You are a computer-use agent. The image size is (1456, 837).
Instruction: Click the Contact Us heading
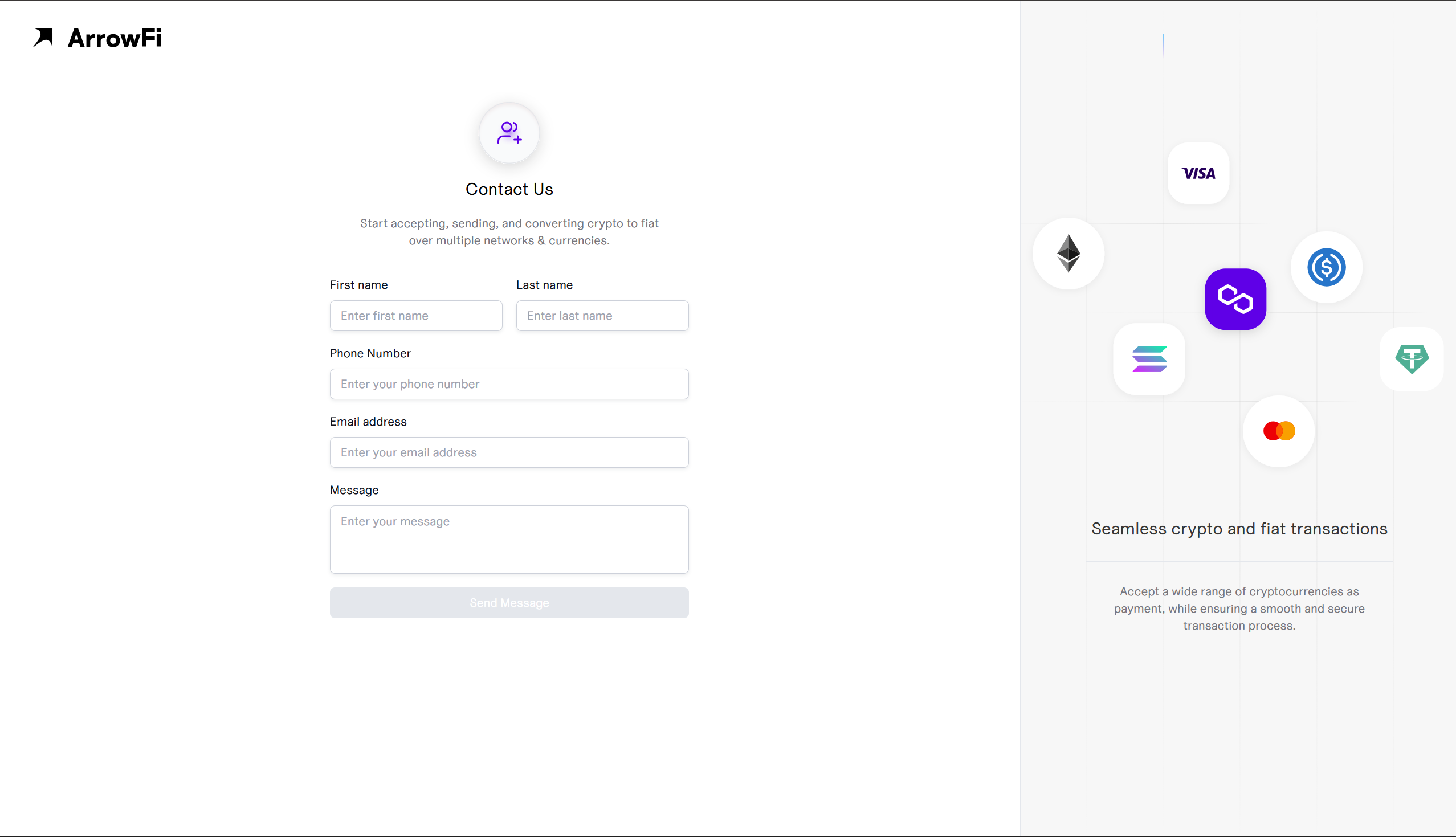[x=509, y=189]
